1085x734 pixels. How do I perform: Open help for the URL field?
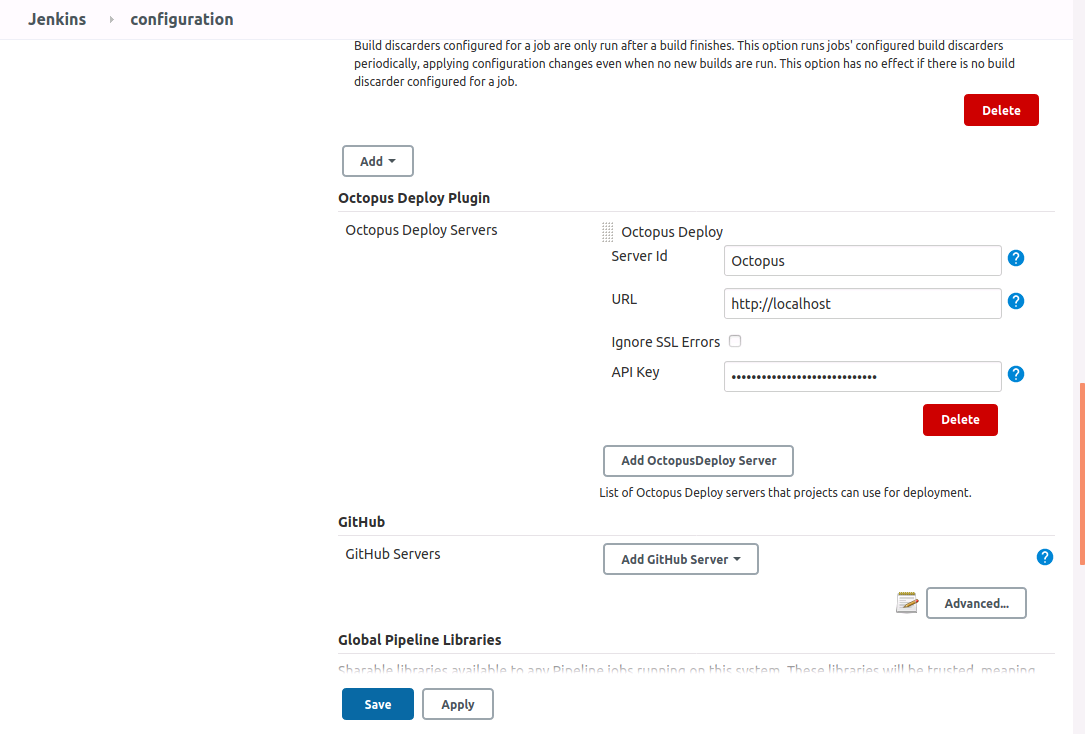pyautogui.click(x=1016, y=301)
